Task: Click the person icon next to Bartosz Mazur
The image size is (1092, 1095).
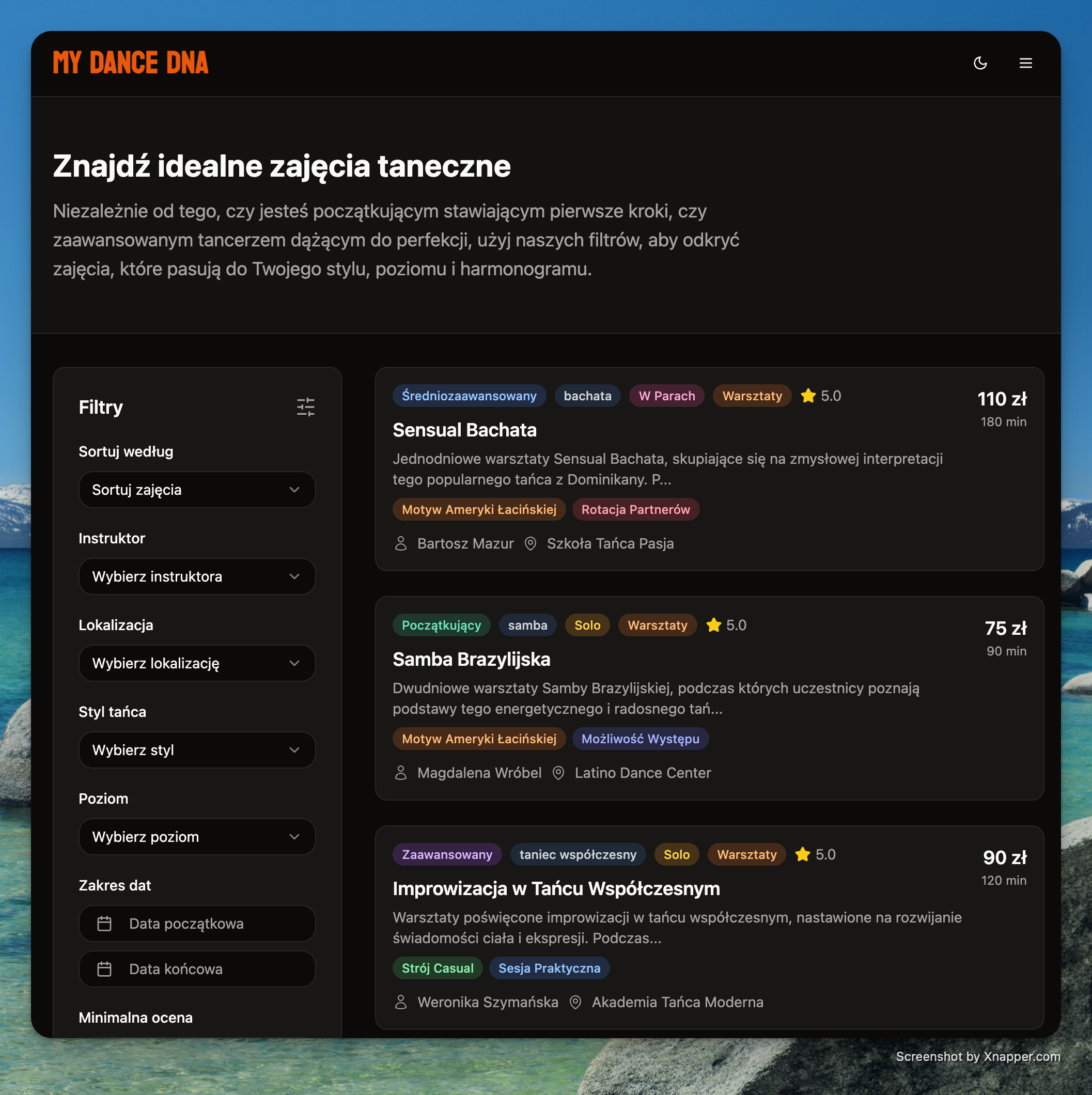Action: (401, 543)
